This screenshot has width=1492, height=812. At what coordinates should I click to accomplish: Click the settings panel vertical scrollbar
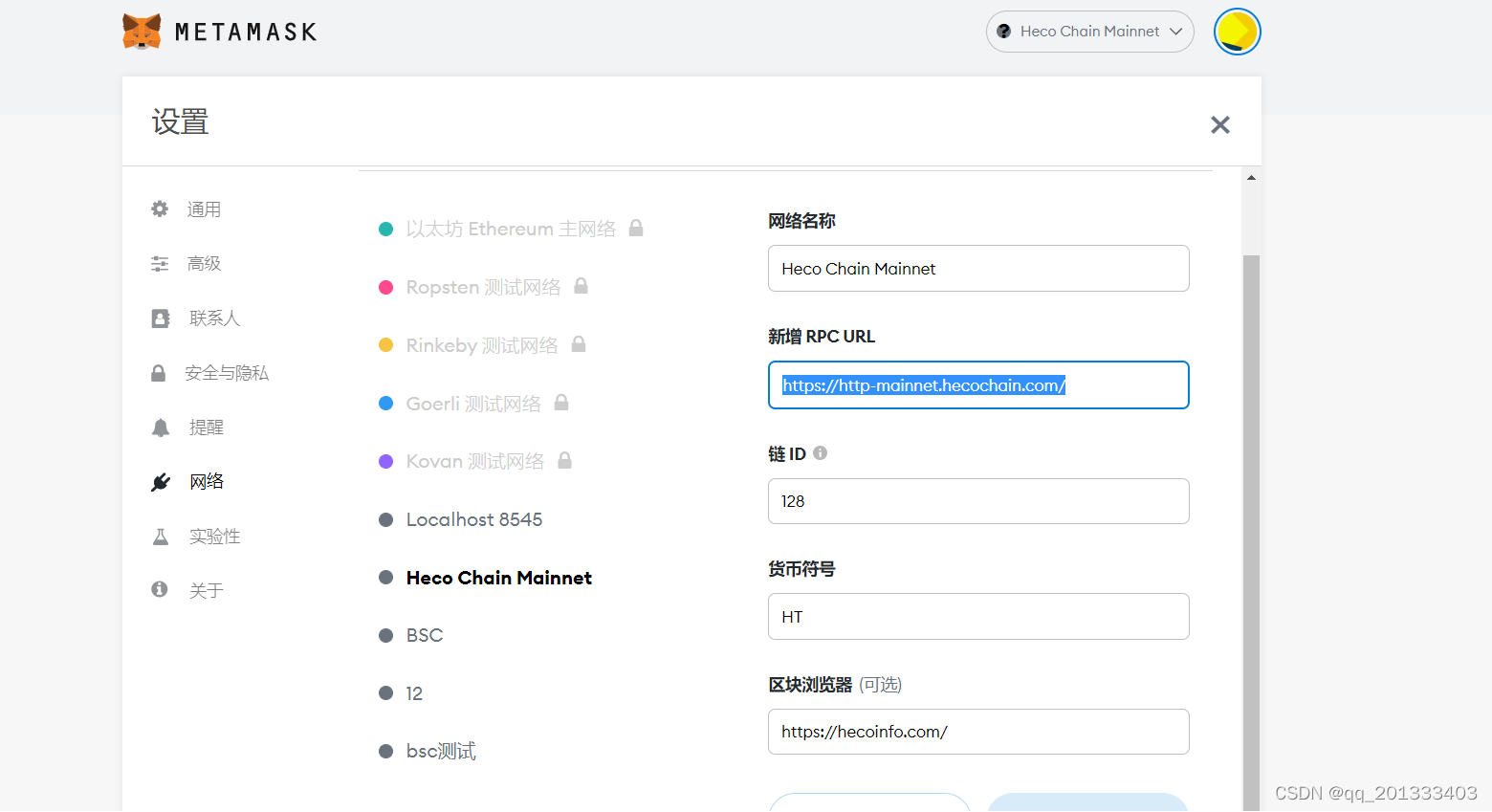tap(1251, 533)
